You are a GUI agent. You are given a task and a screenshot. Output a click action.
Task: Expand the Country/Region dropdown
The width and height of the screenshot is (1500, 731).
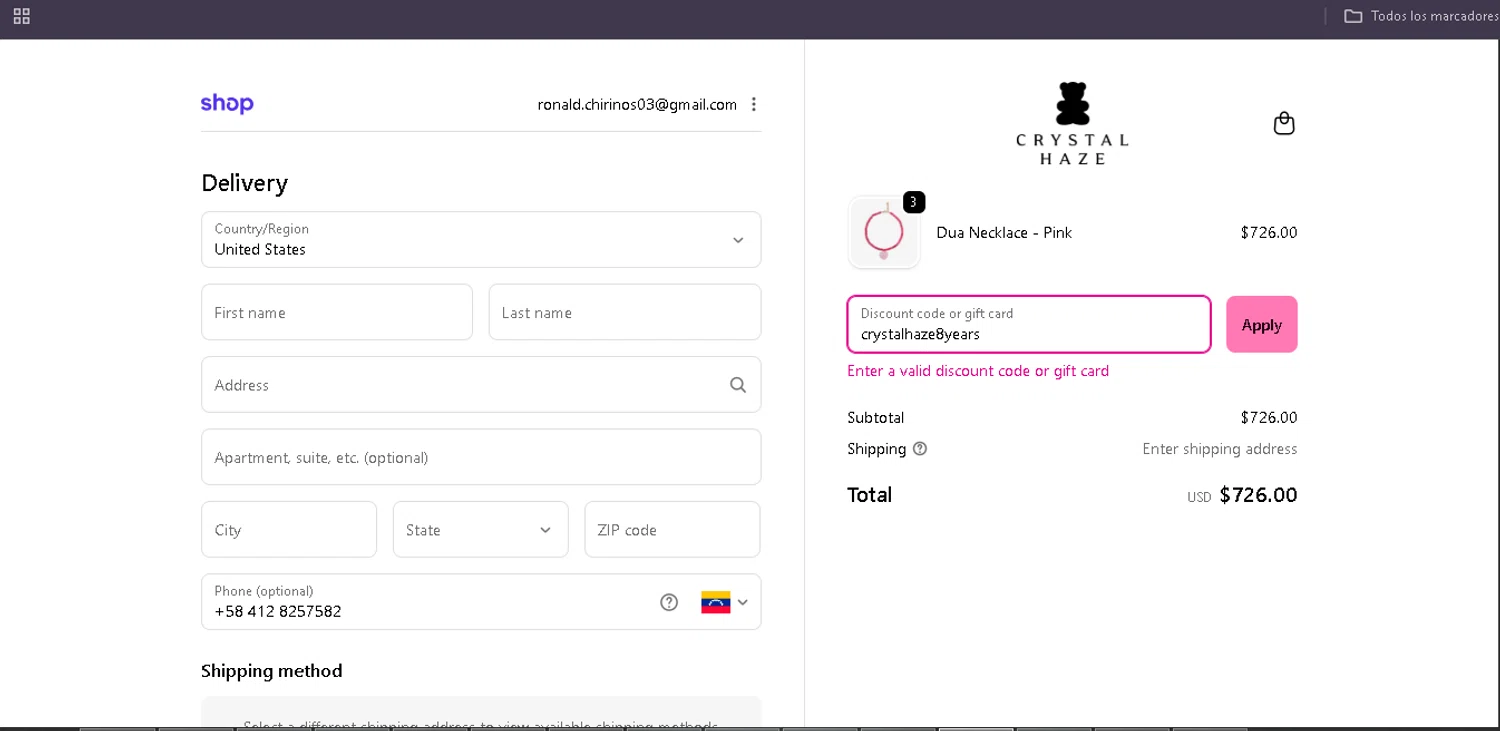481,240
